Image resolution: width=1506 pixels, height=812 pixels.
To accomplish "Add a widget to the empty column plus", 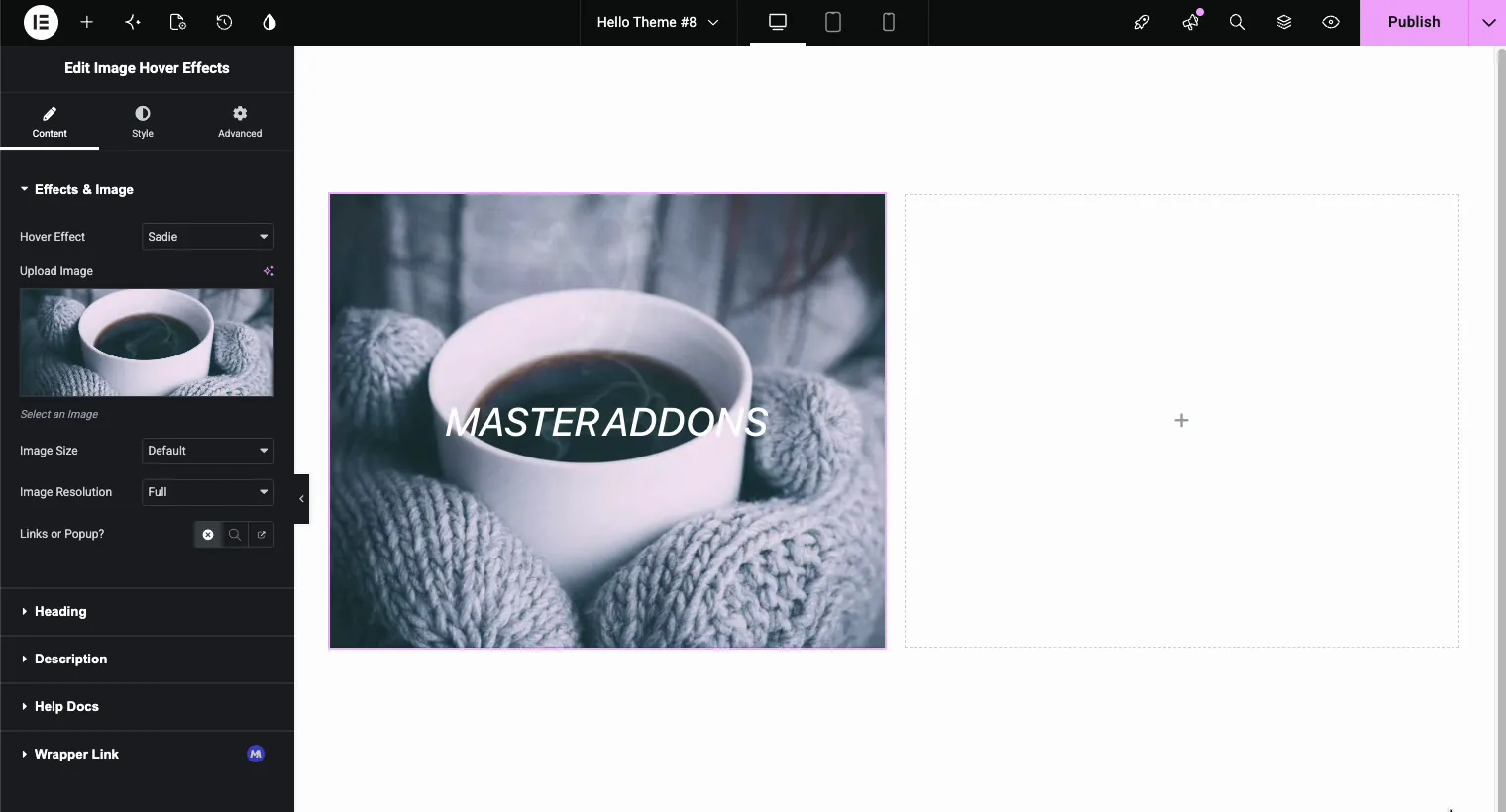I will [x=1181, y=421].
